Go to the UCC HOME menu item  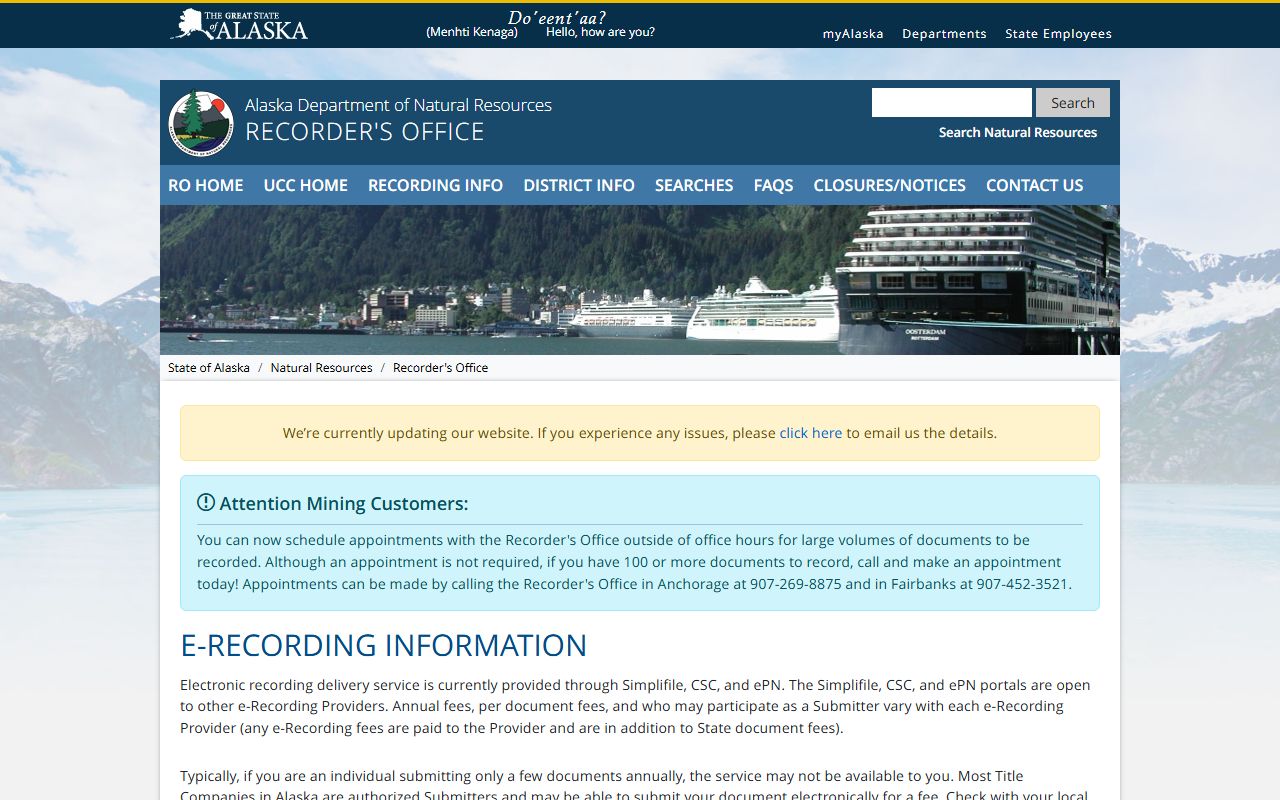click(306, 185)
